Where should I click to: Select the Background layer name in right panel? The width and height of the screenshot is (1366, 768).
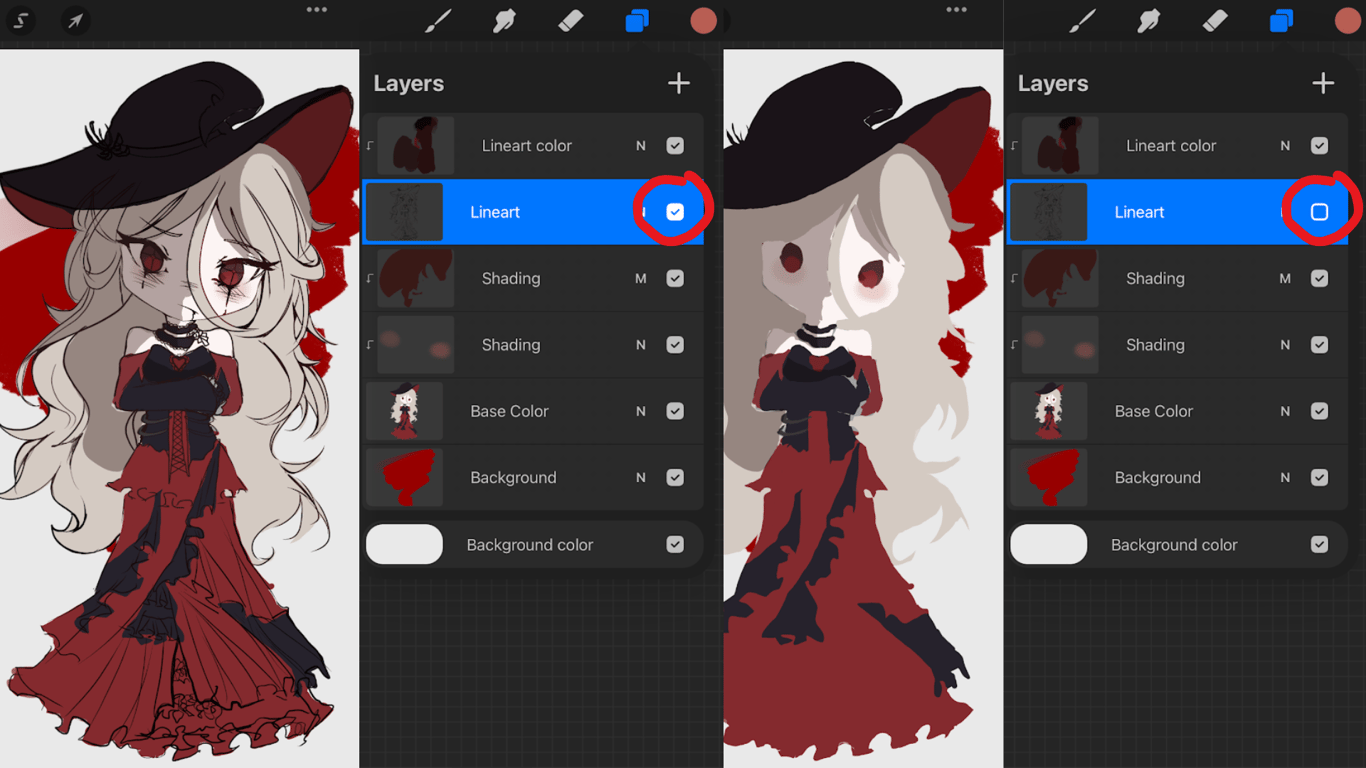point(1157,478)
